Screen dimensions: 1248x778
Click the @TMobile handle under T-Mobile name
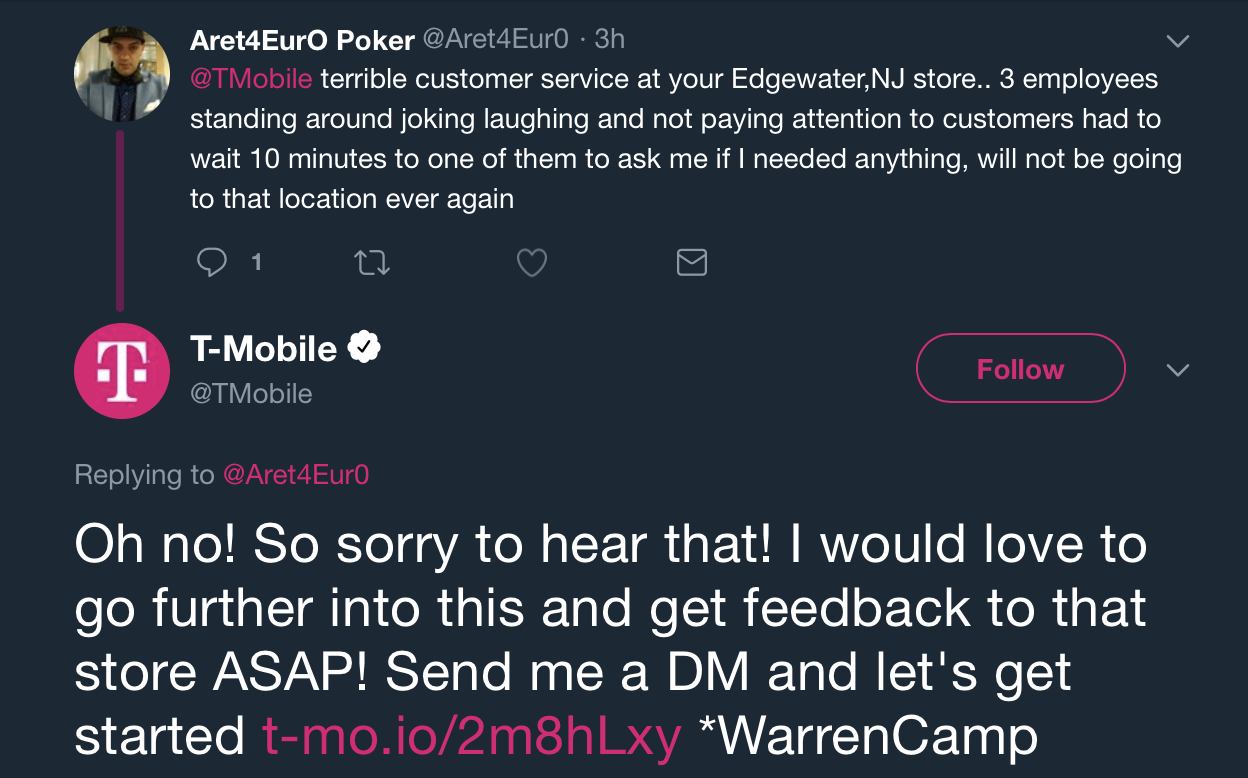point(251,393)
